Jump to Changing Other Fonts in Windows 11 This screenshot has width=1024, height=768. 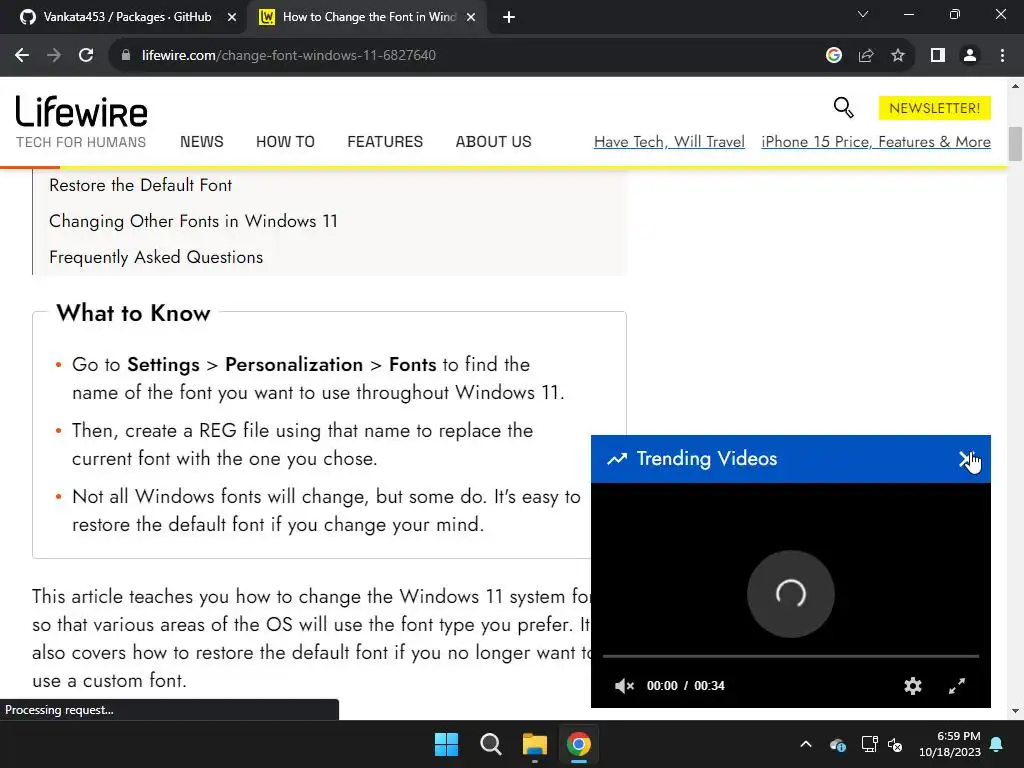(193, 221)
